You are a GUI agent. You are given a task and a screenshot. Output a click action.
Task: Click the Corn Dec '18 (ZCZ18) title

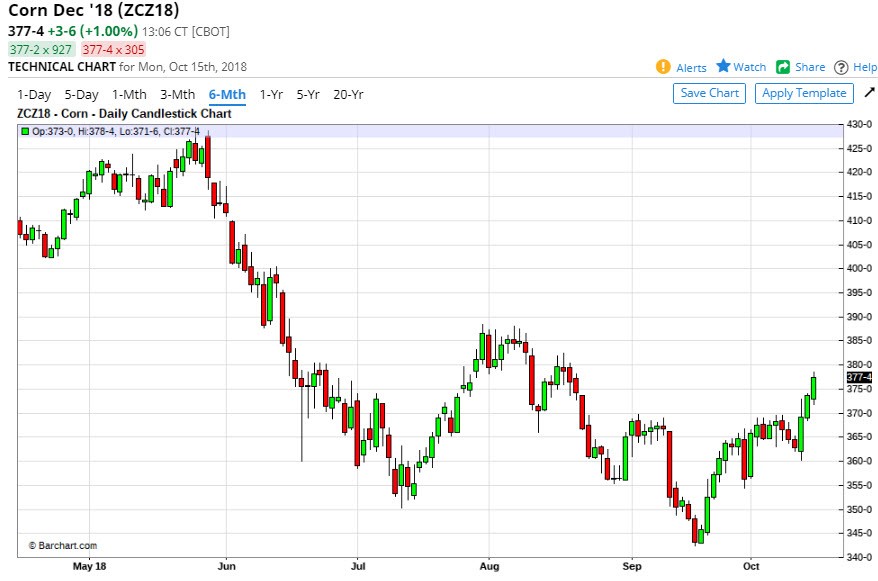(x=94, y=10)
